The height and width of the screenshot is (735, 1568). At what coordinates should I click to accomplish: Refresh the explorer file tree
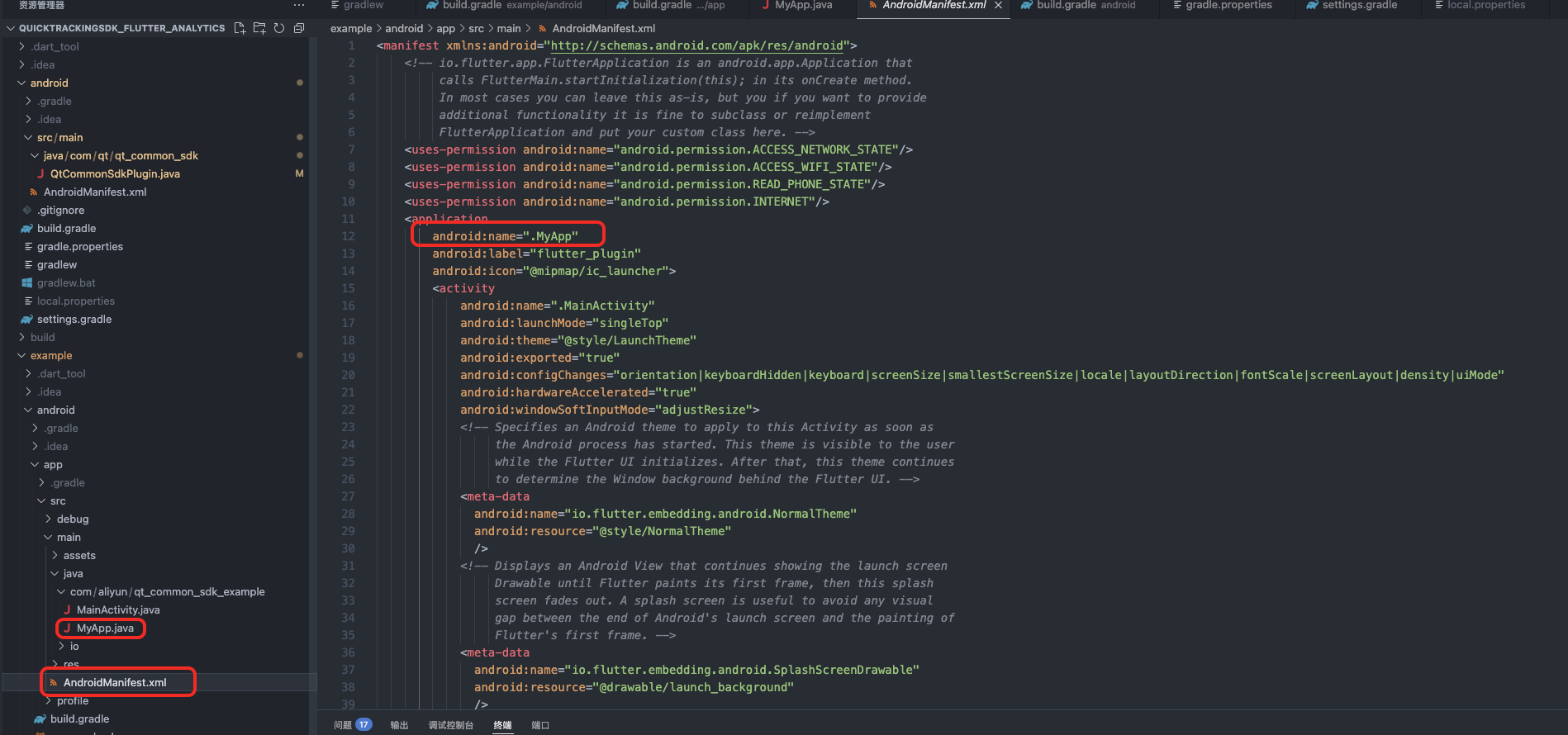tap(279, 28)
